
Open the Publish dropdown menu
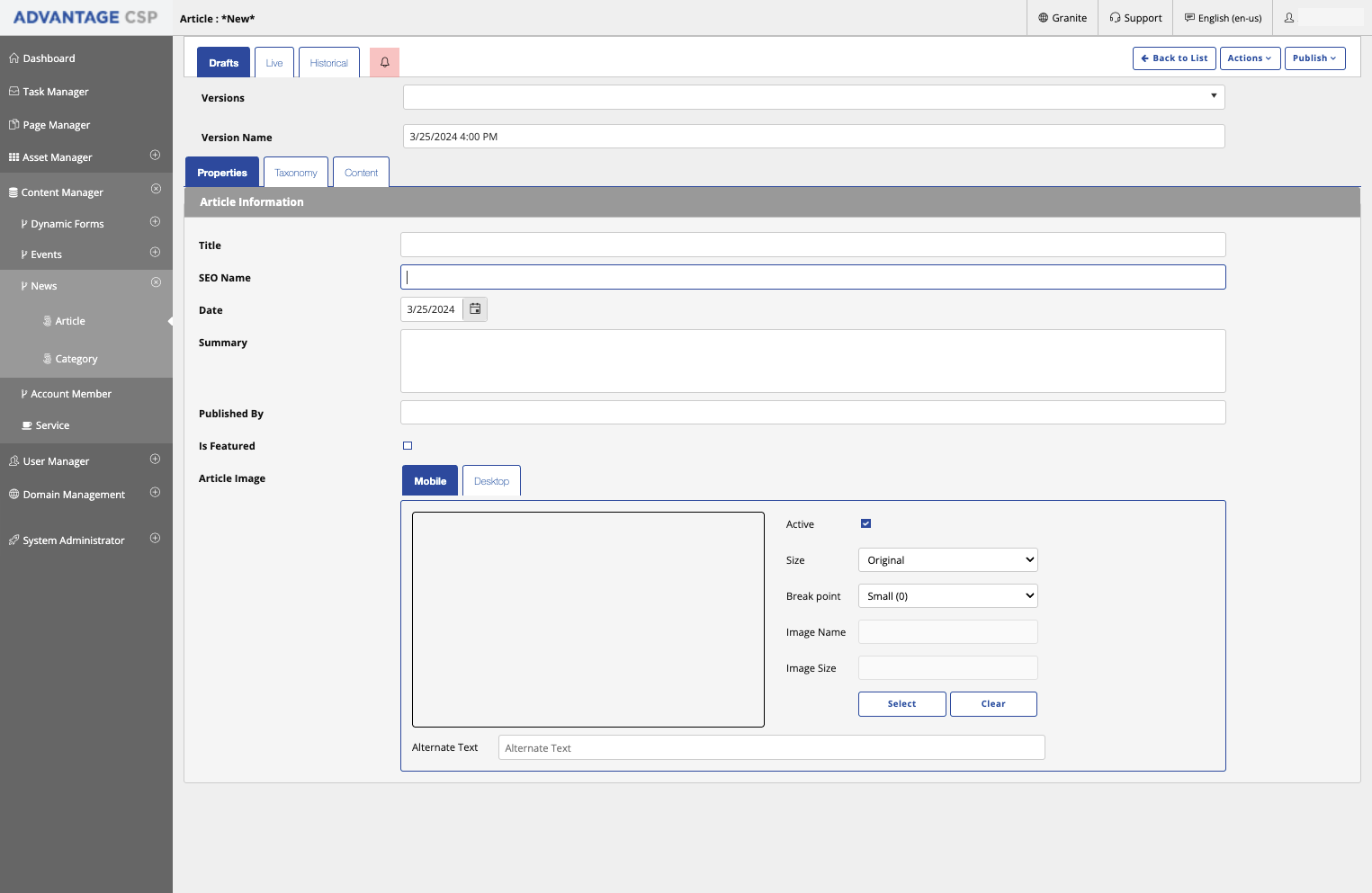click(1314, 58)
